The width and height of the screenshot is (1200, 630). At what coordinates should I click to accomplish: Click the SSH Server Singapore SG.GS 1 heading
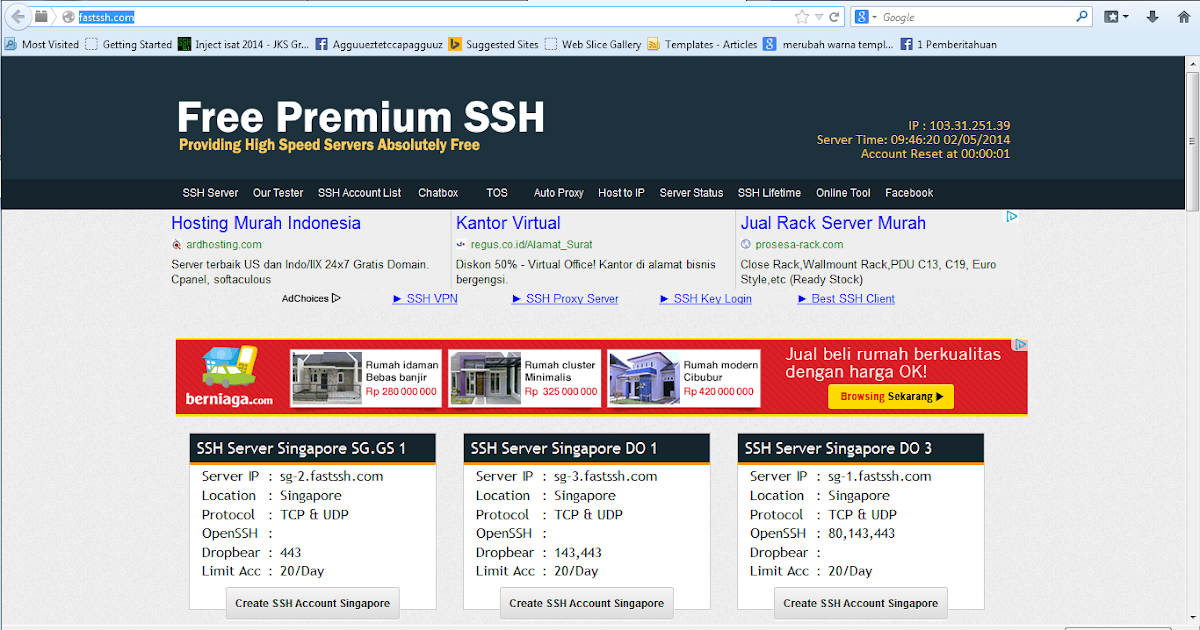[302, 449]
